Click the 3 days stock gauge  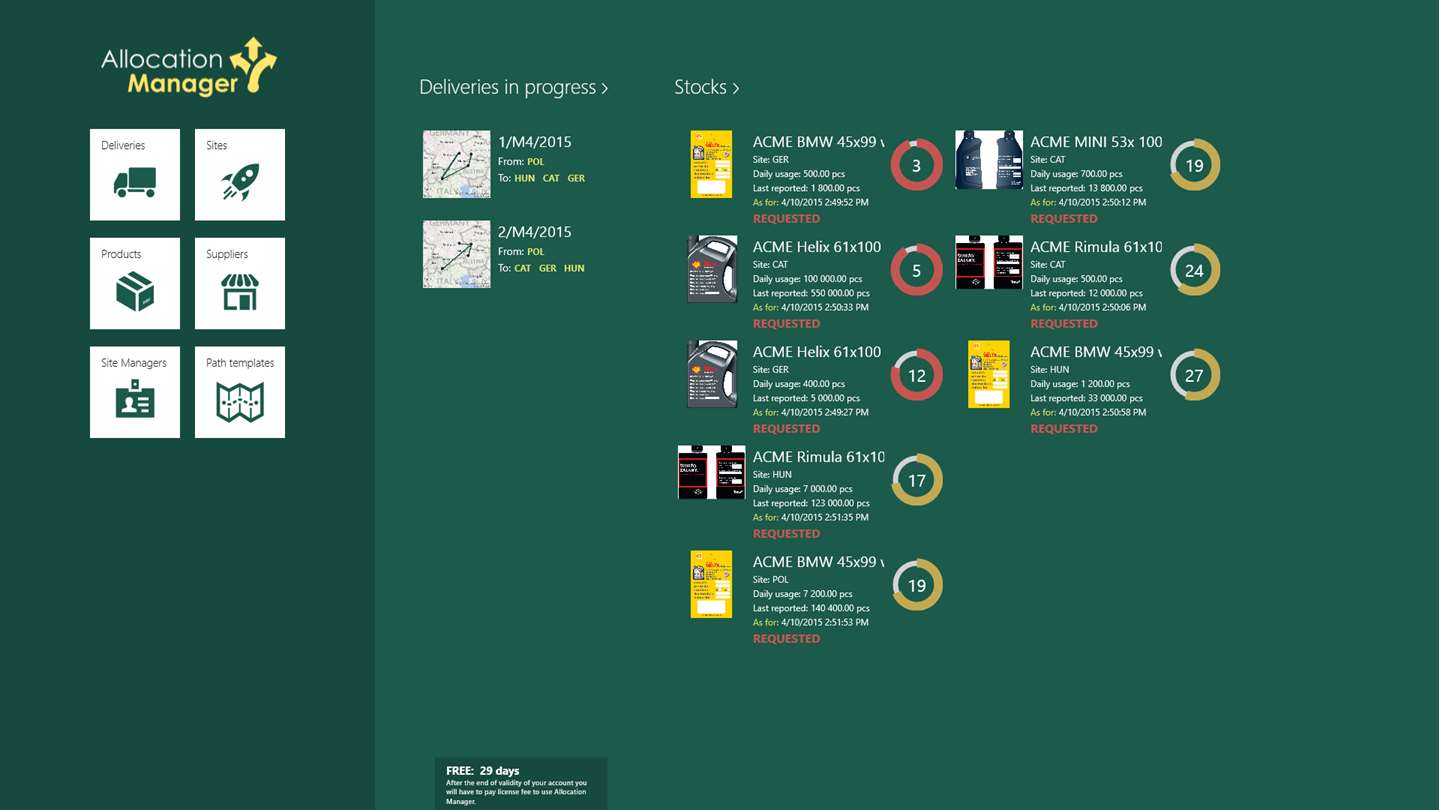(917, 165)
